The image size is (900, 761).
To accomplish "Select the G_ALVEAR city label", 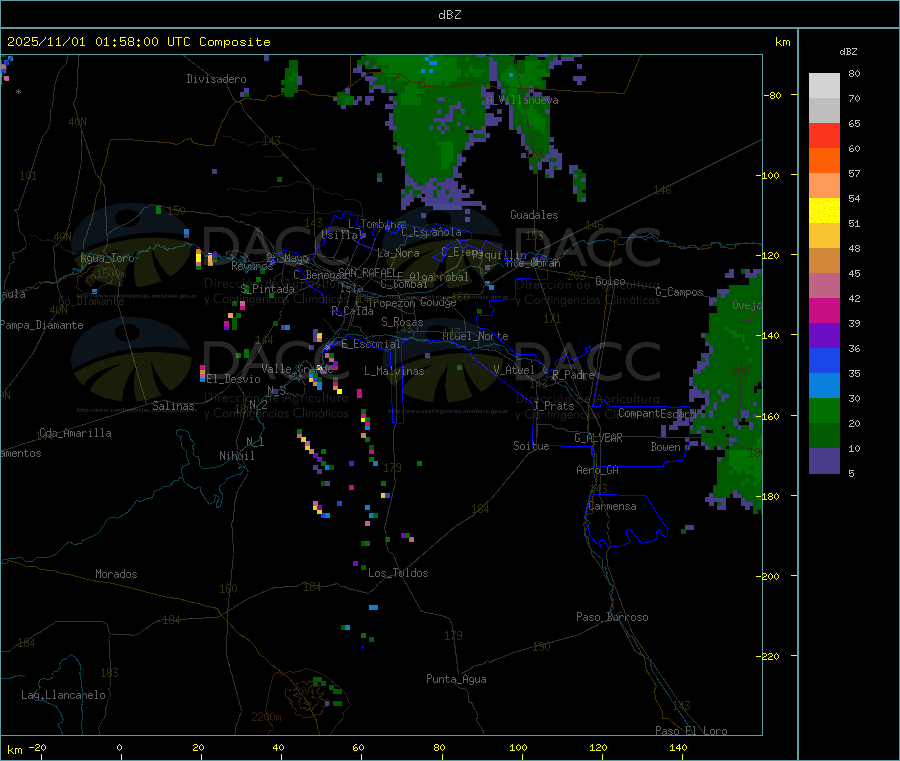I will (598, 438).
